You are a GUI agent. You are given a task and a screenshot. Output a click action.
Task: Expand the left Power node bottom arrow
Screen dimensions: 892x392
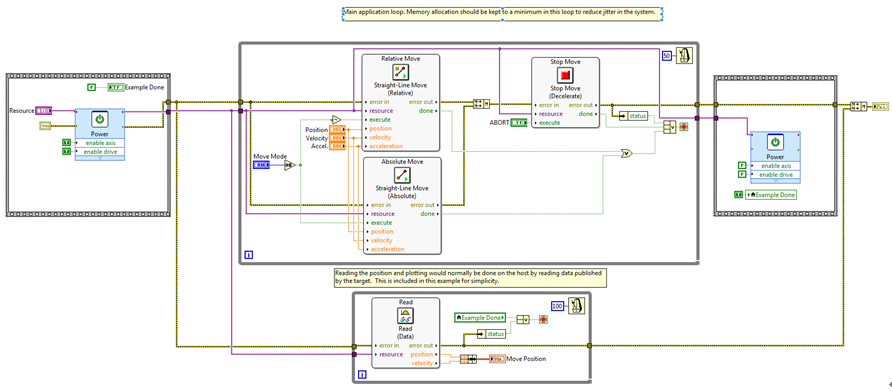pos(100,158)
